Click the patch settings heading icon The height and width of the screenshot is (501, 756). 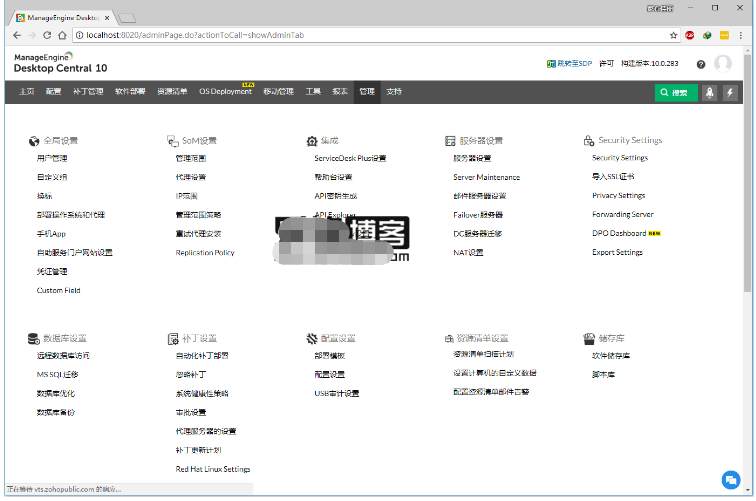pyautogui.click(x=173, y=339)
